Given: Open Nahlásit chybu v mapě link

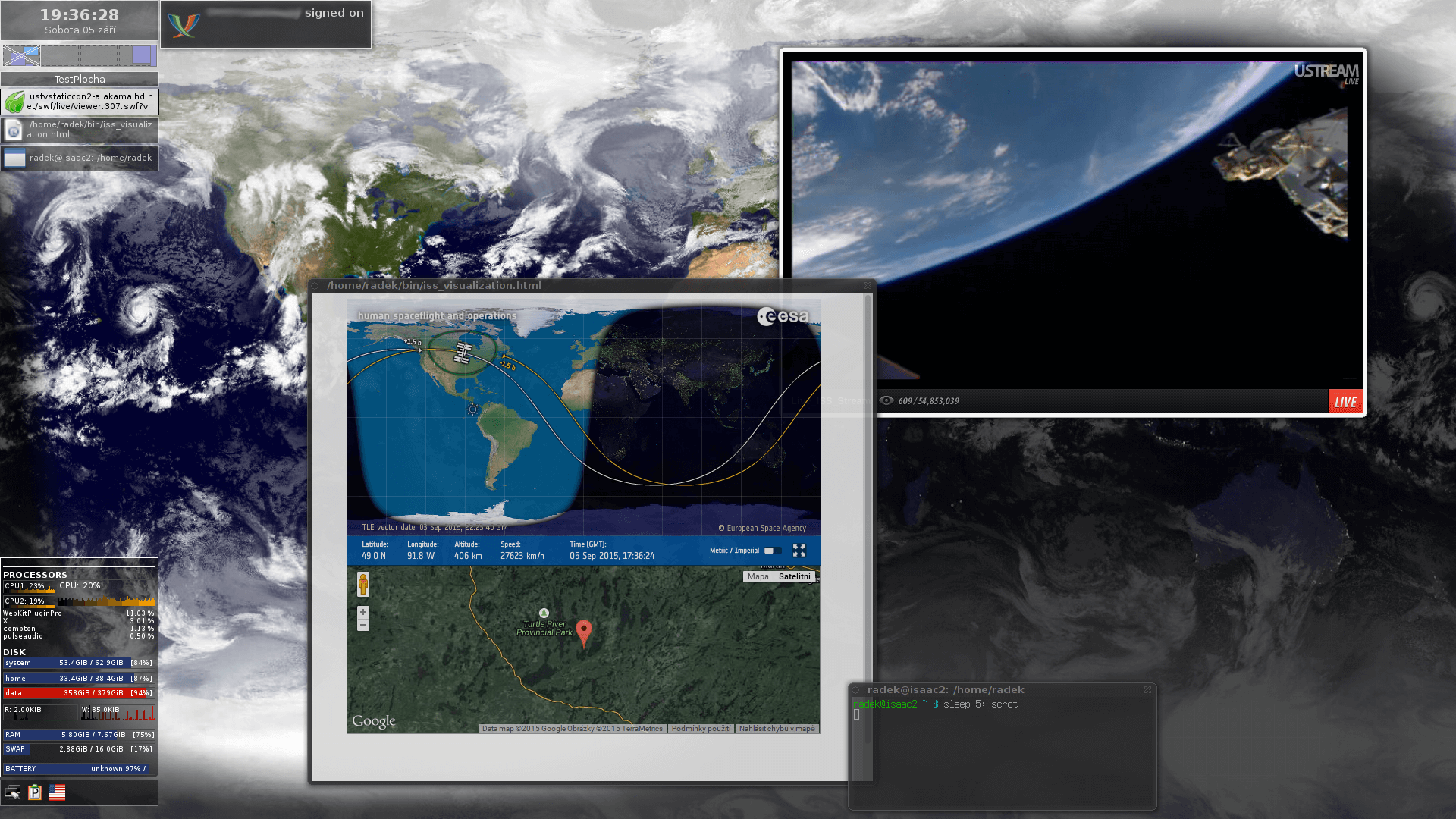Looking at the screenshot, I should 777,729.
